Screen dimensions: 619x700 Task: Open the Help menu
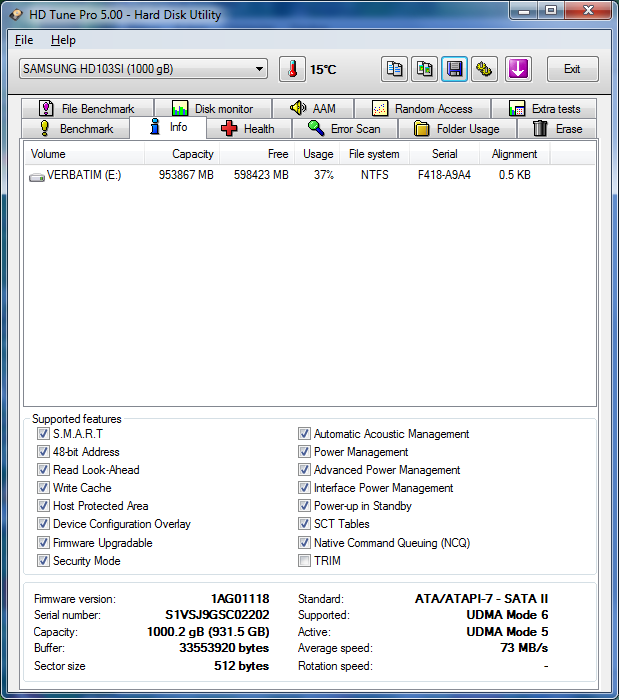(x=63, y=40)
